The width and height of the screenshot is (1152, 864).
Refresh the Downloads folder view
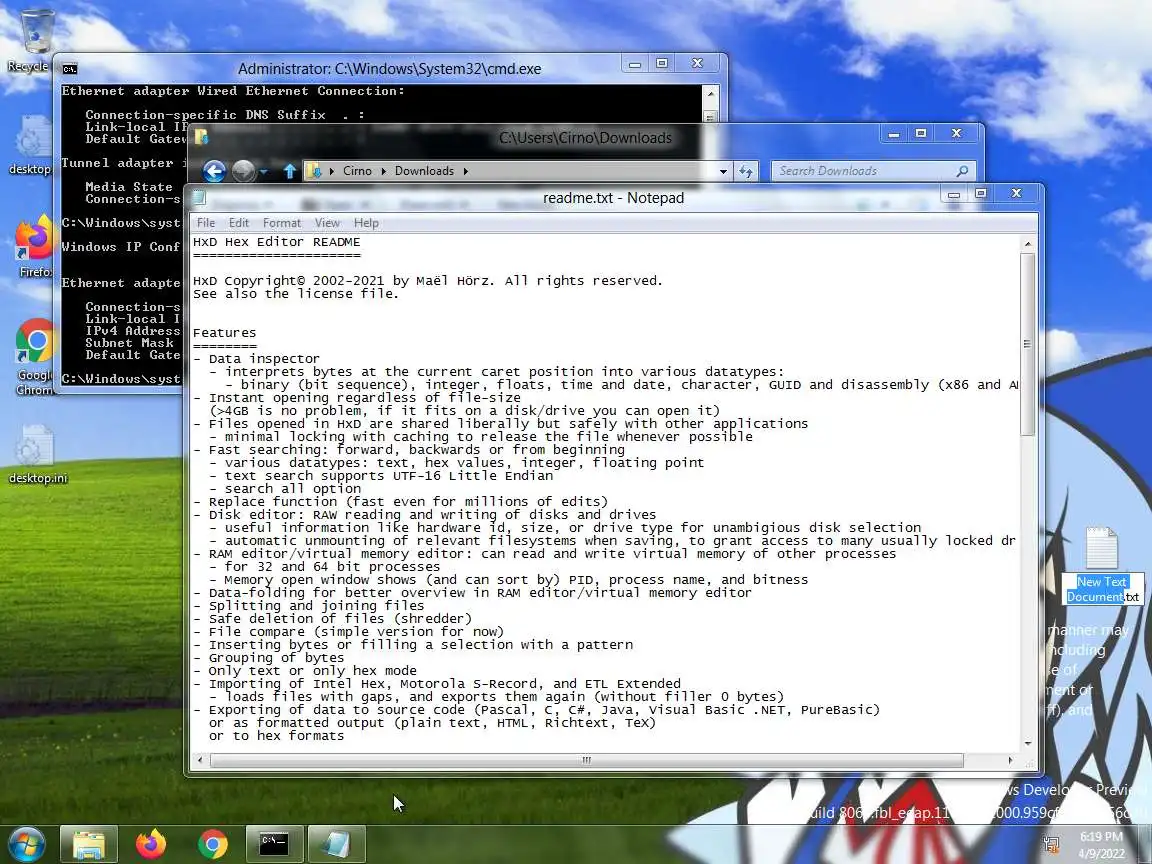click(x=746, y=171)
